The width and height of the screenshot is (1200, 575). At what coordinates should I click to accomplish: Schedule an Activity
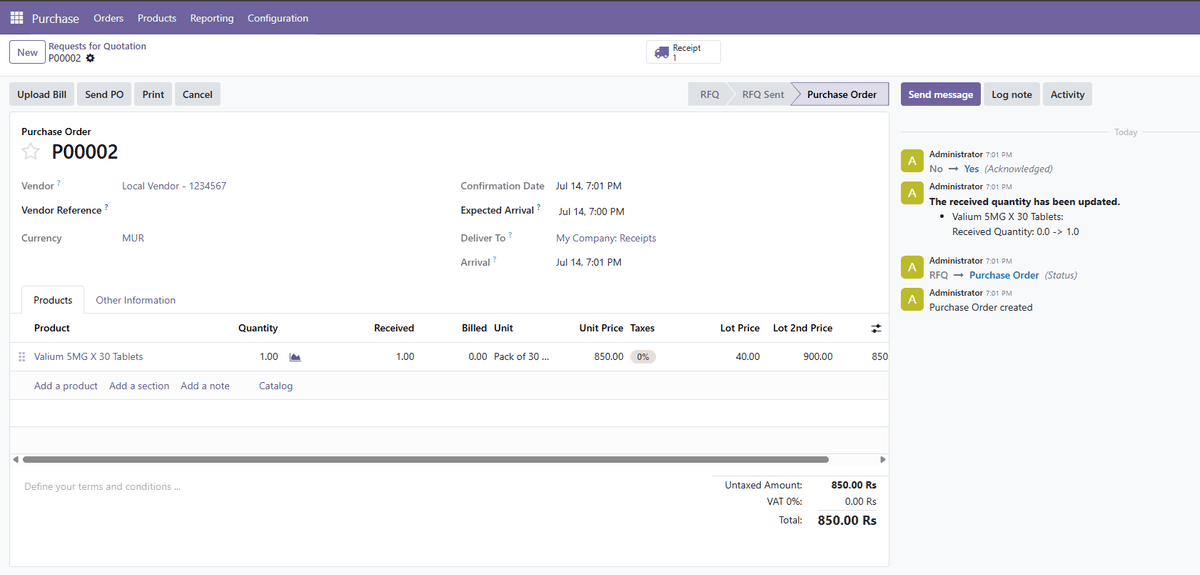[1067, 94]
